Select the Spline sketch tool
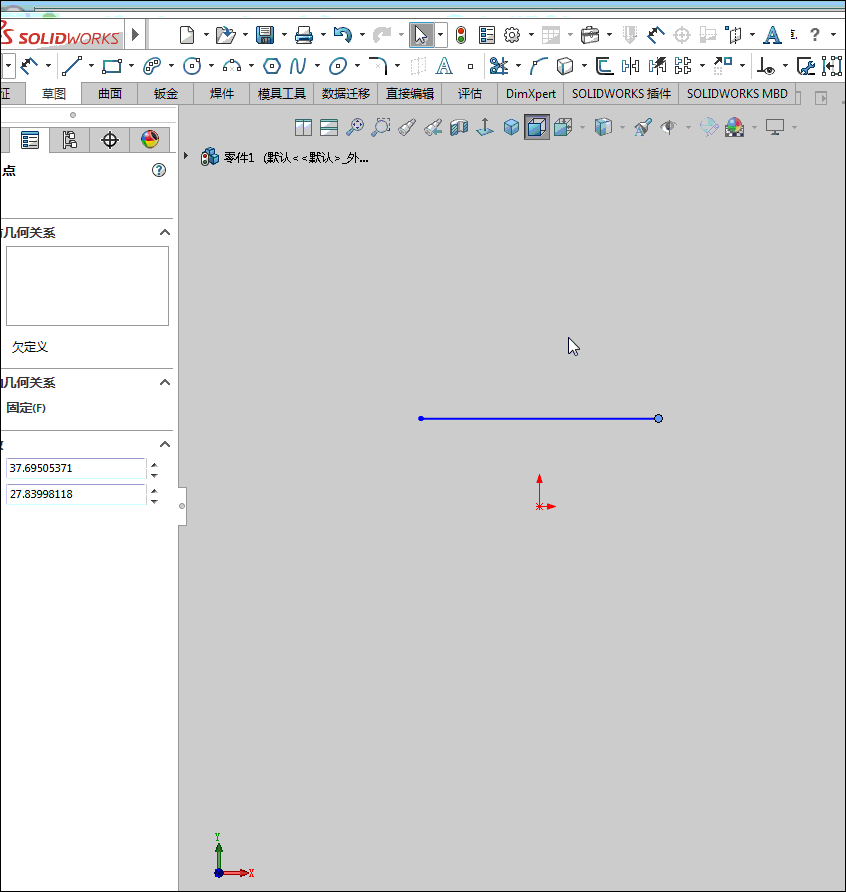 coord(298,67)
